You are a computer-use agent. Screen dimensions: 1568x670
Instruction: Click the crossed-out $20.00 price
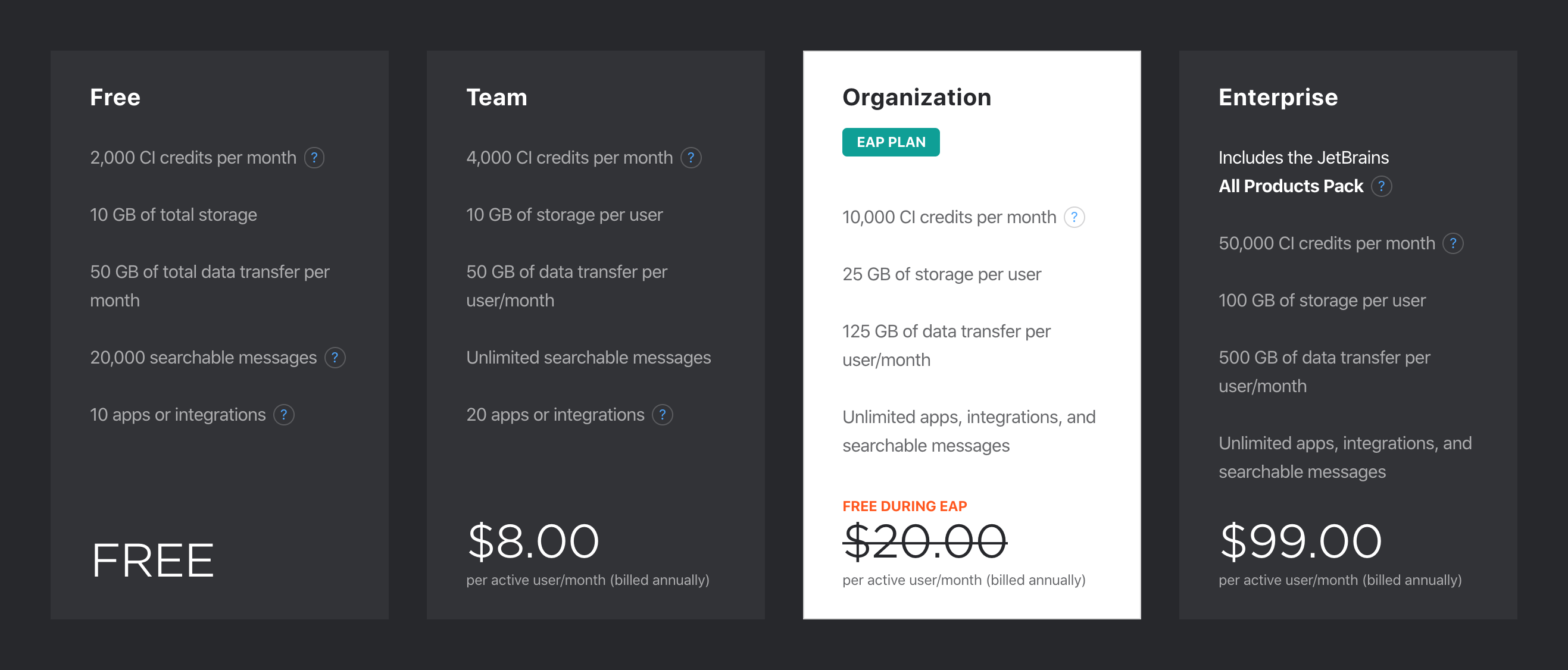924,541
